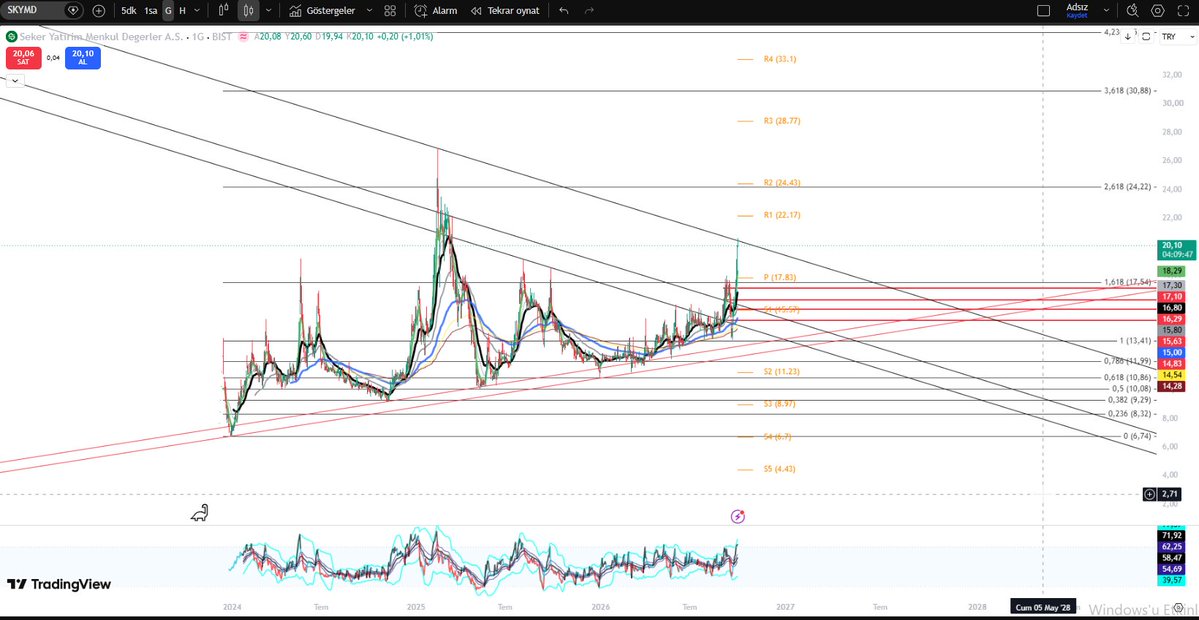This screenshot has width=1199, height=620.
Task: Toggle auto-fit scale bracket icon
Action: pos(1145,37)
